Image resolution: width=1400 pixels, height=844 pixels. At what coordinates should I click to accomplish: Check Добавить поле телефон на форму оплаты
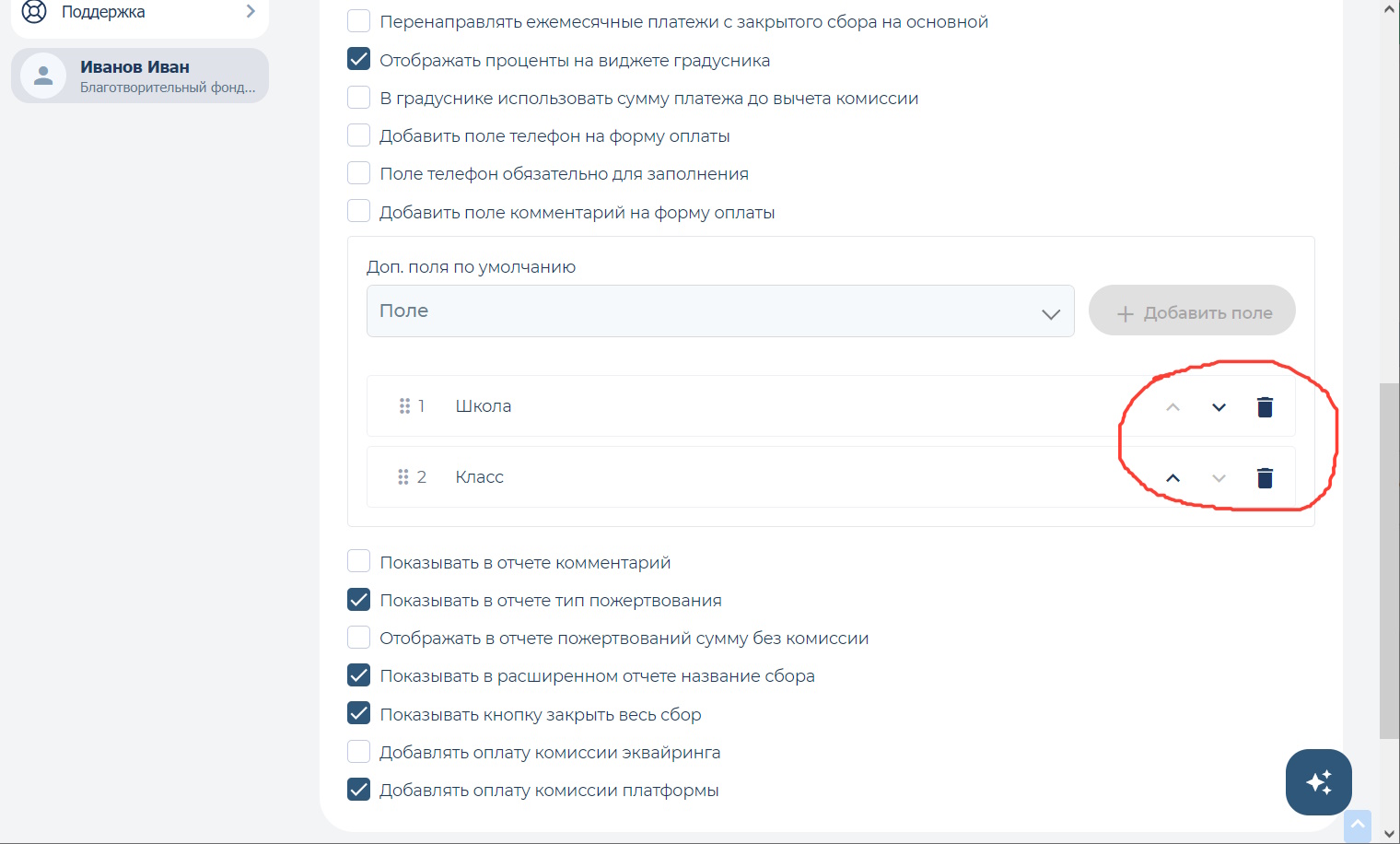pos(359,135)
